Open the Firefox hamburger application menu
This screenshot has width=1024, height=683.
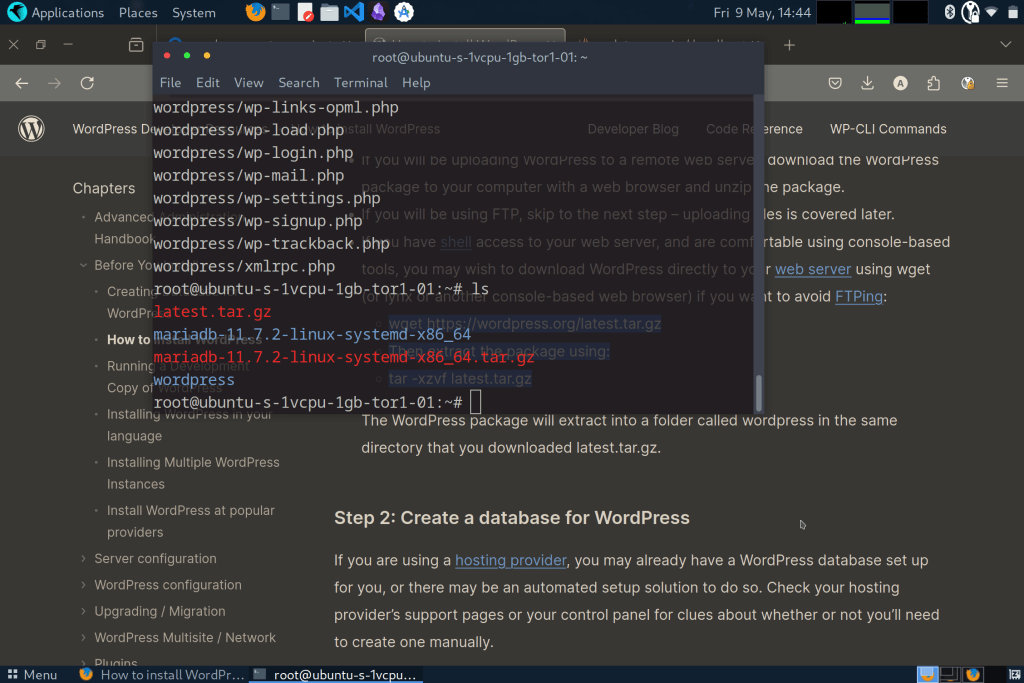1002,83
